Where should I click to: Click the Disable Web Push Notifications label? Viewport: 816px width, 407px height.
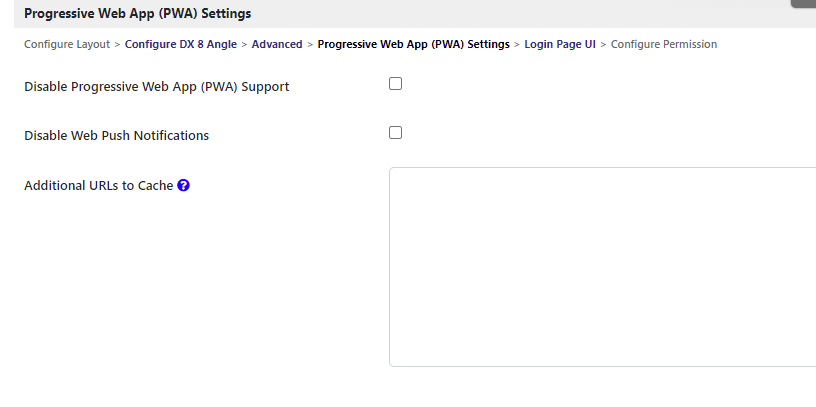(116, 136)
